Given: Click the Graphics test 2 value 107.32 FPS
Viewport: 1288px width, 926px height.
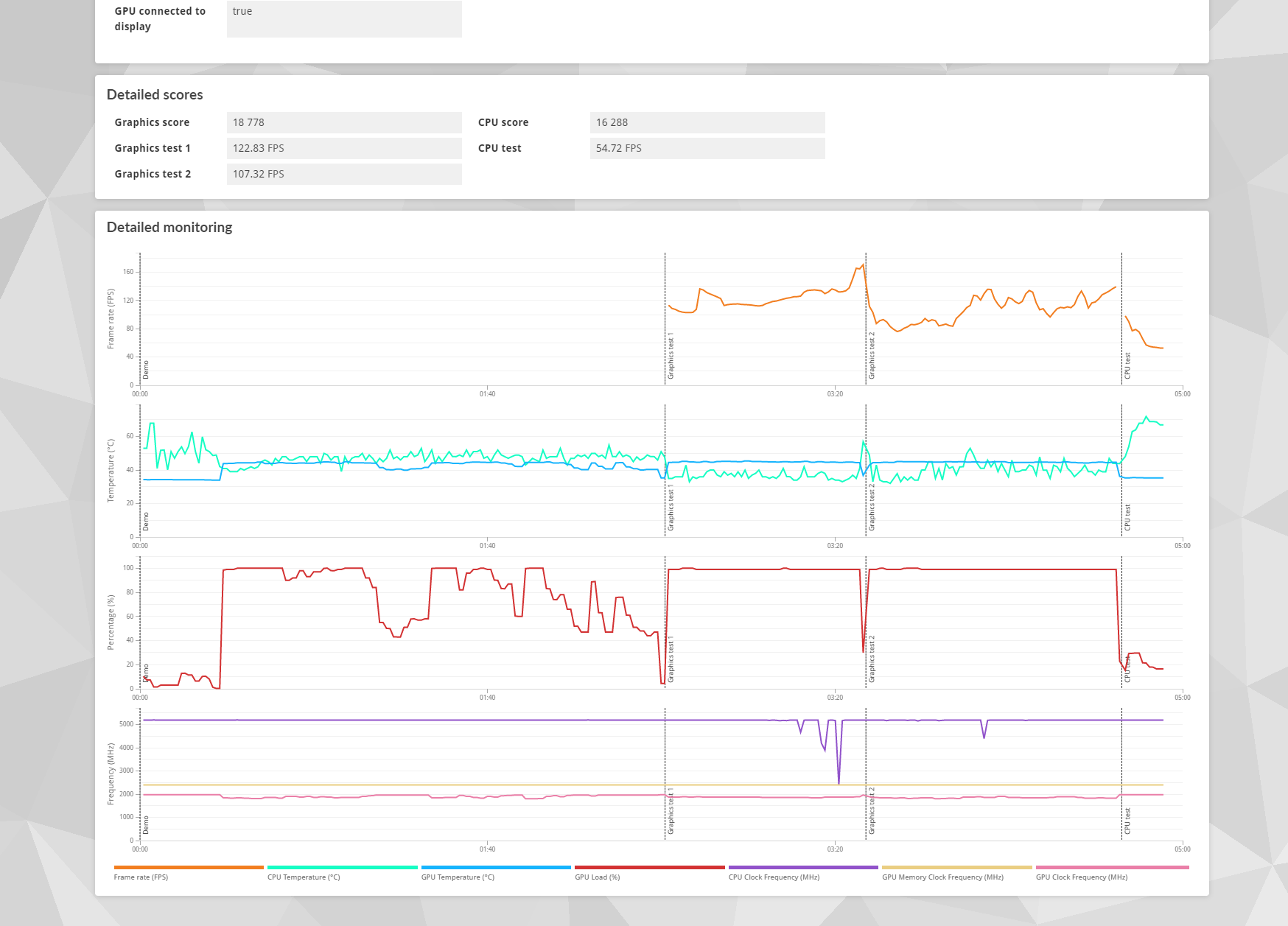Looking at the screenshot, I should (344, 174).
